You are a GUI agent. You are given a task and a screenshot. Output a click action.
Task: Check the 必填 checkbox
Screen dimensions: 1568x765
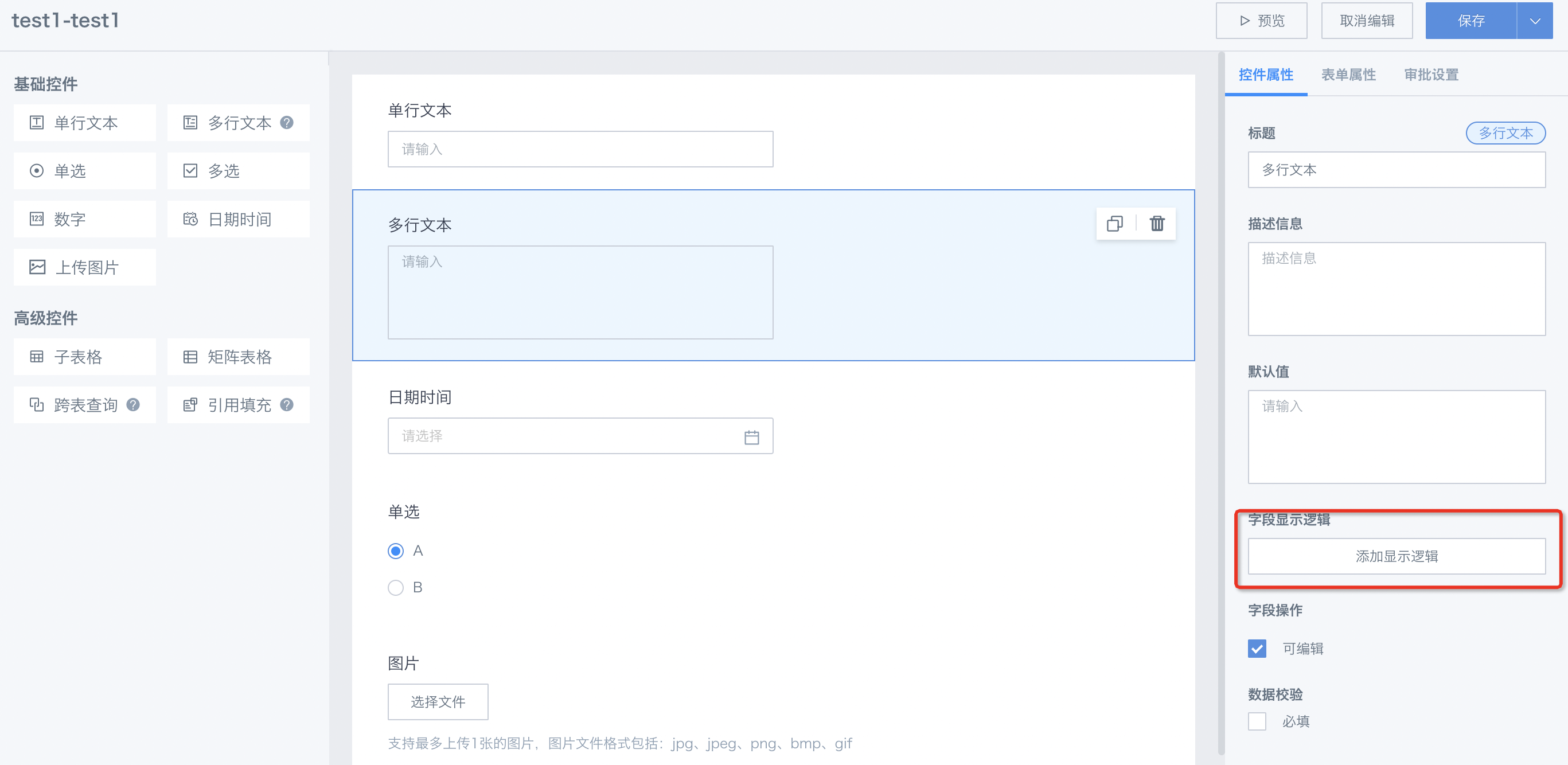pos(1257,721)
